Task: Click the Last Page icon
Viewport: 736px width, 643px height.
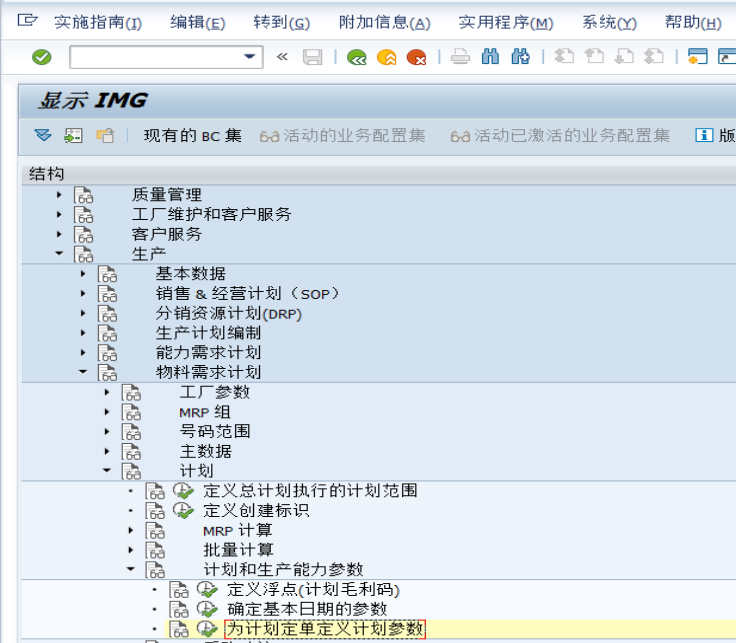Action: pos(654,57)
